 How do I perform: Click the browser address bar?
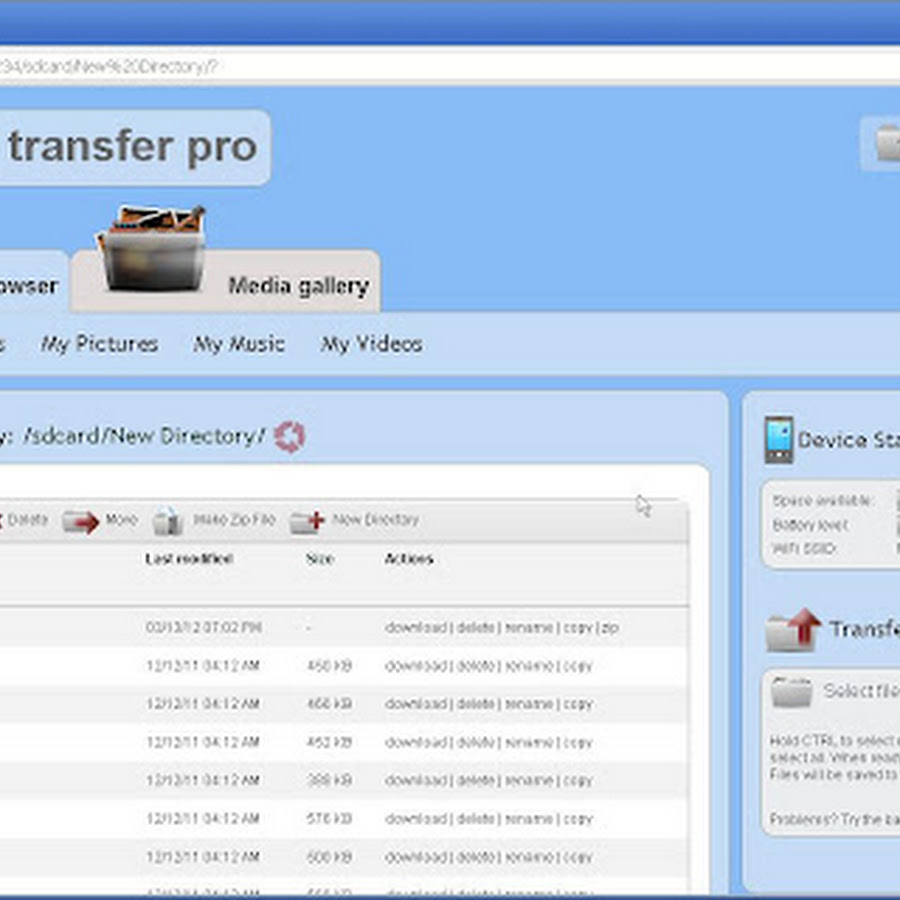click(x=450, y=67)
